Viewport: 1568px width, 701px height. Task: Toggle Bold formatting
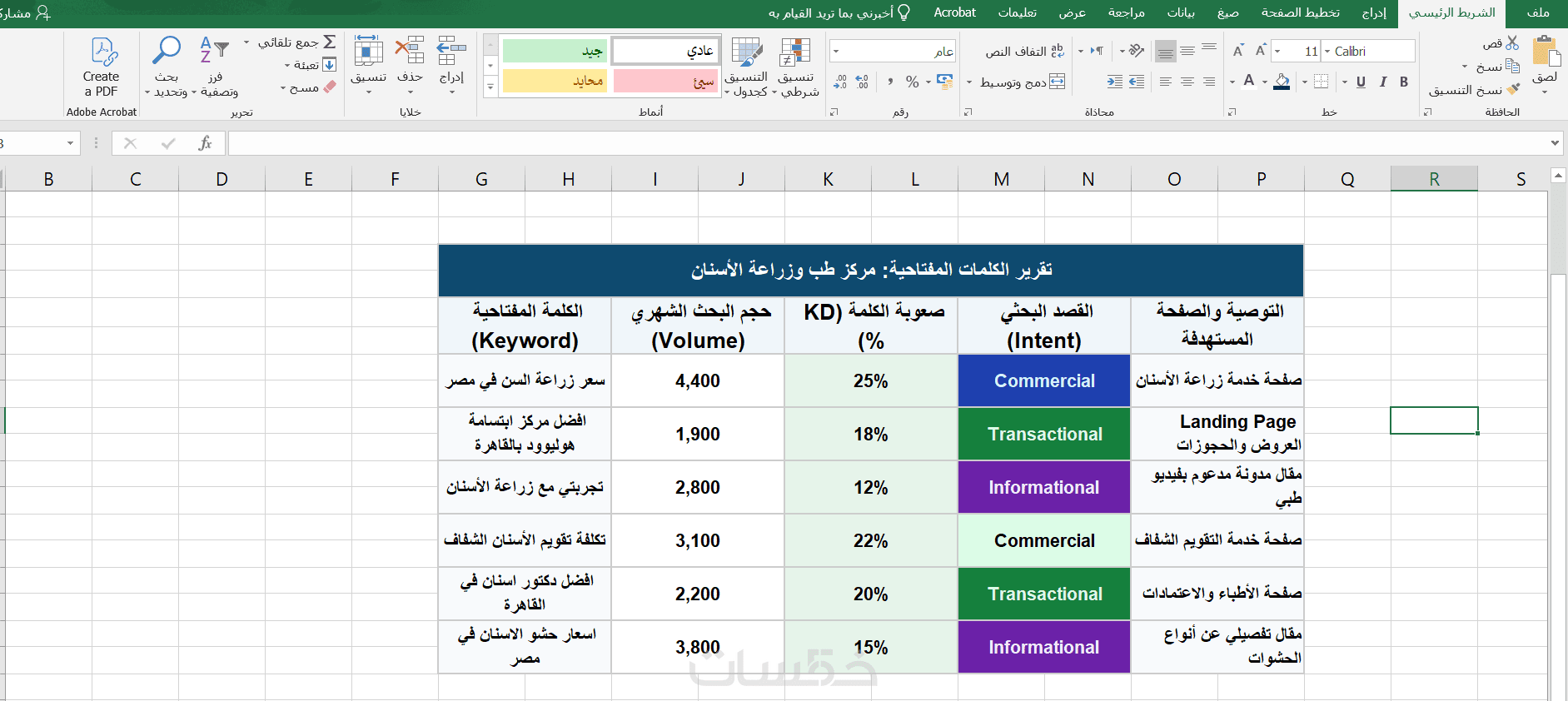(1404, 82)
